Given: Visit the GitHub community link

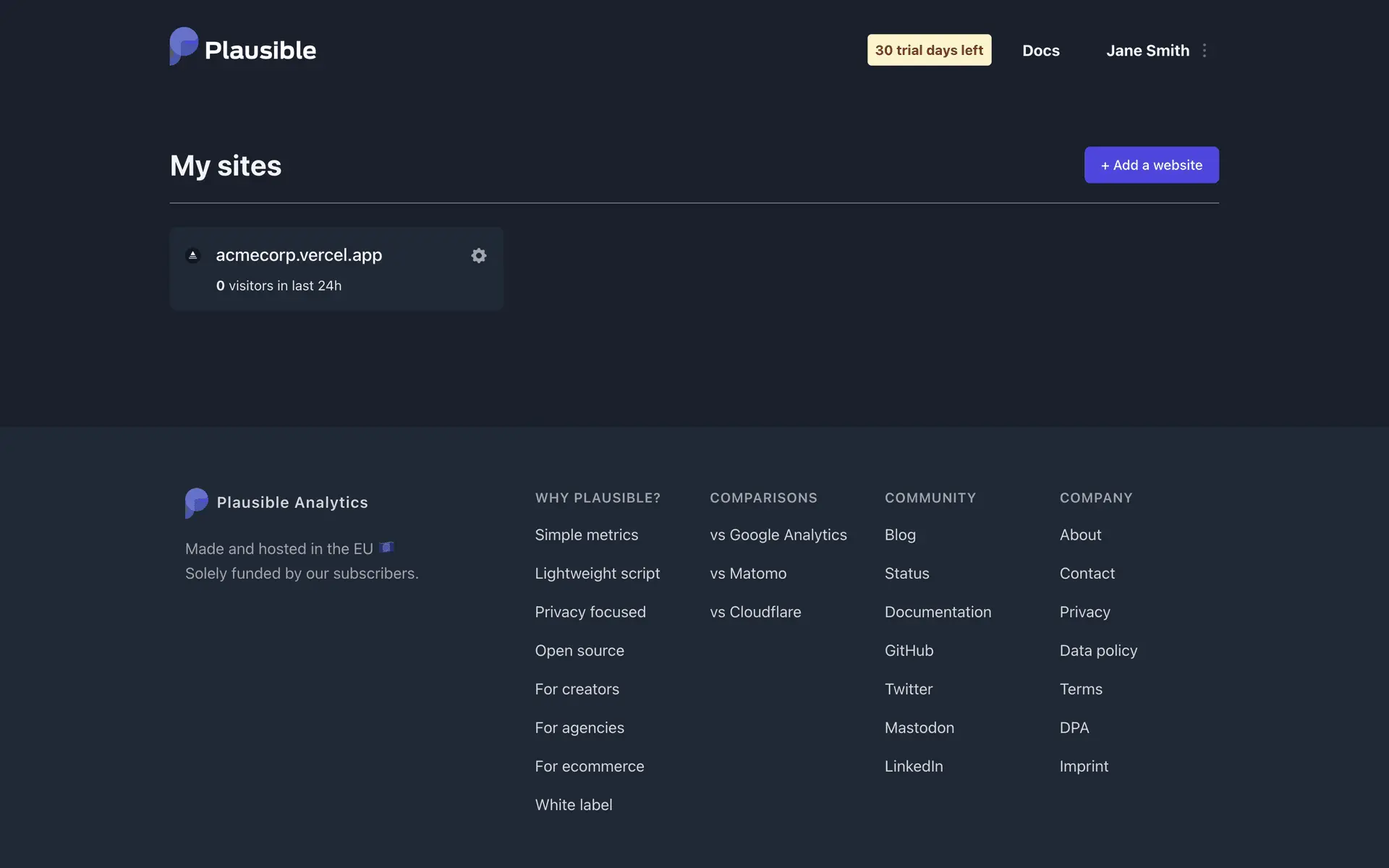Looking at the screenshot, I should [x=909, y=650].
